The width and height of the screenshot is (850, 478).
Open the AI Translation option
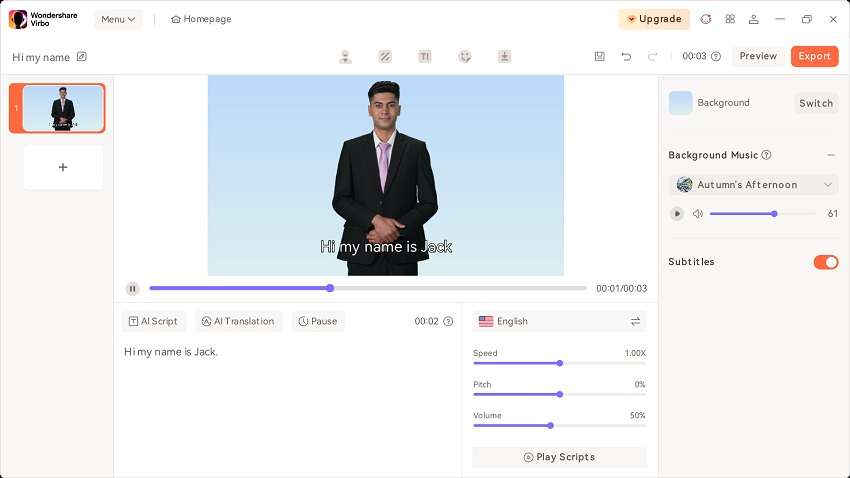coord(238,321)
